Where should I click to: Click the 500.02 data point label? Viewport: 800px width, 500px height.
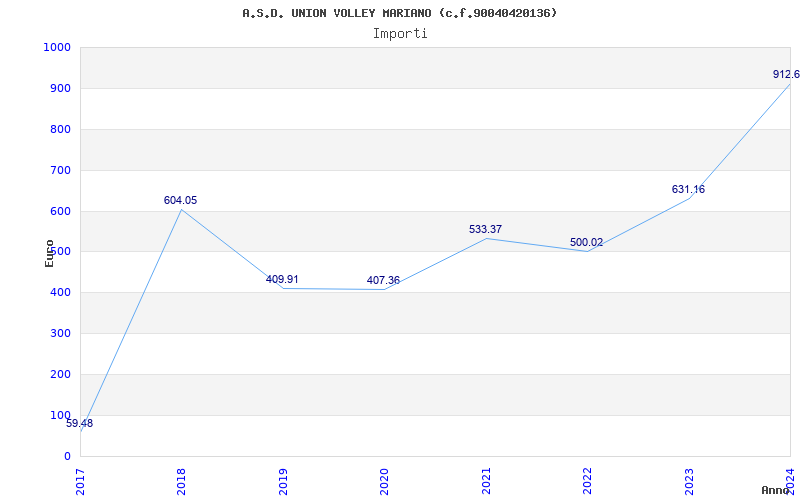tap(586, 242)
